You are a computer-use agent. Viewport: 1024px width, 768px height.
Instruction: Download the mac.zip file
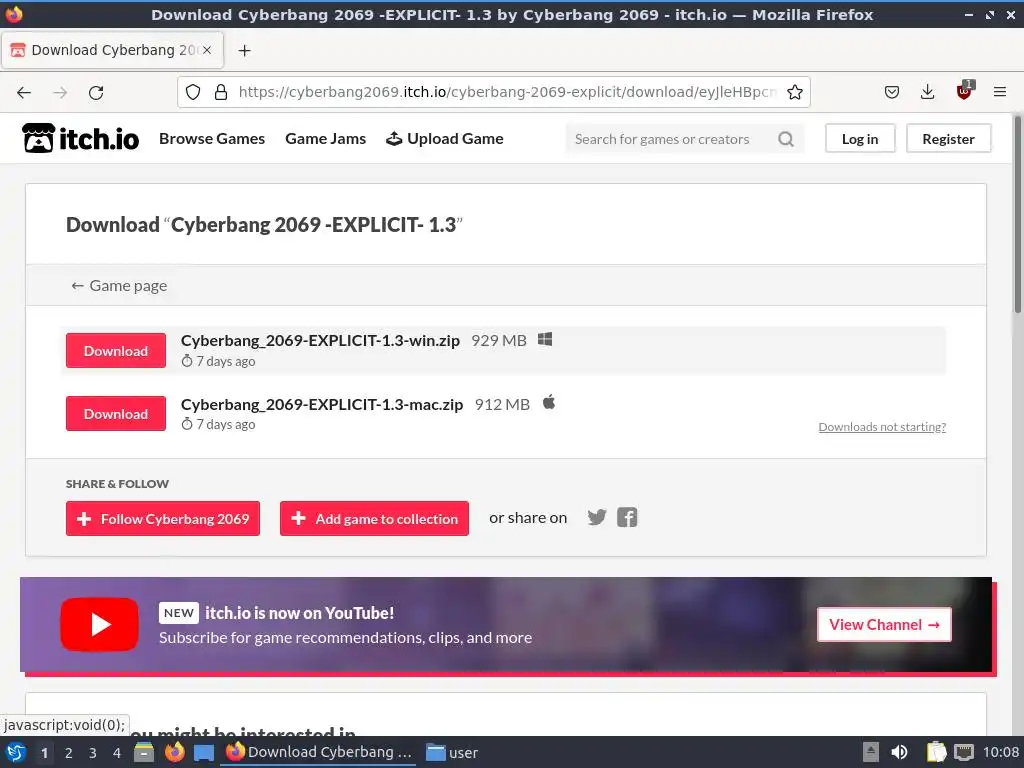click(116, 413)
